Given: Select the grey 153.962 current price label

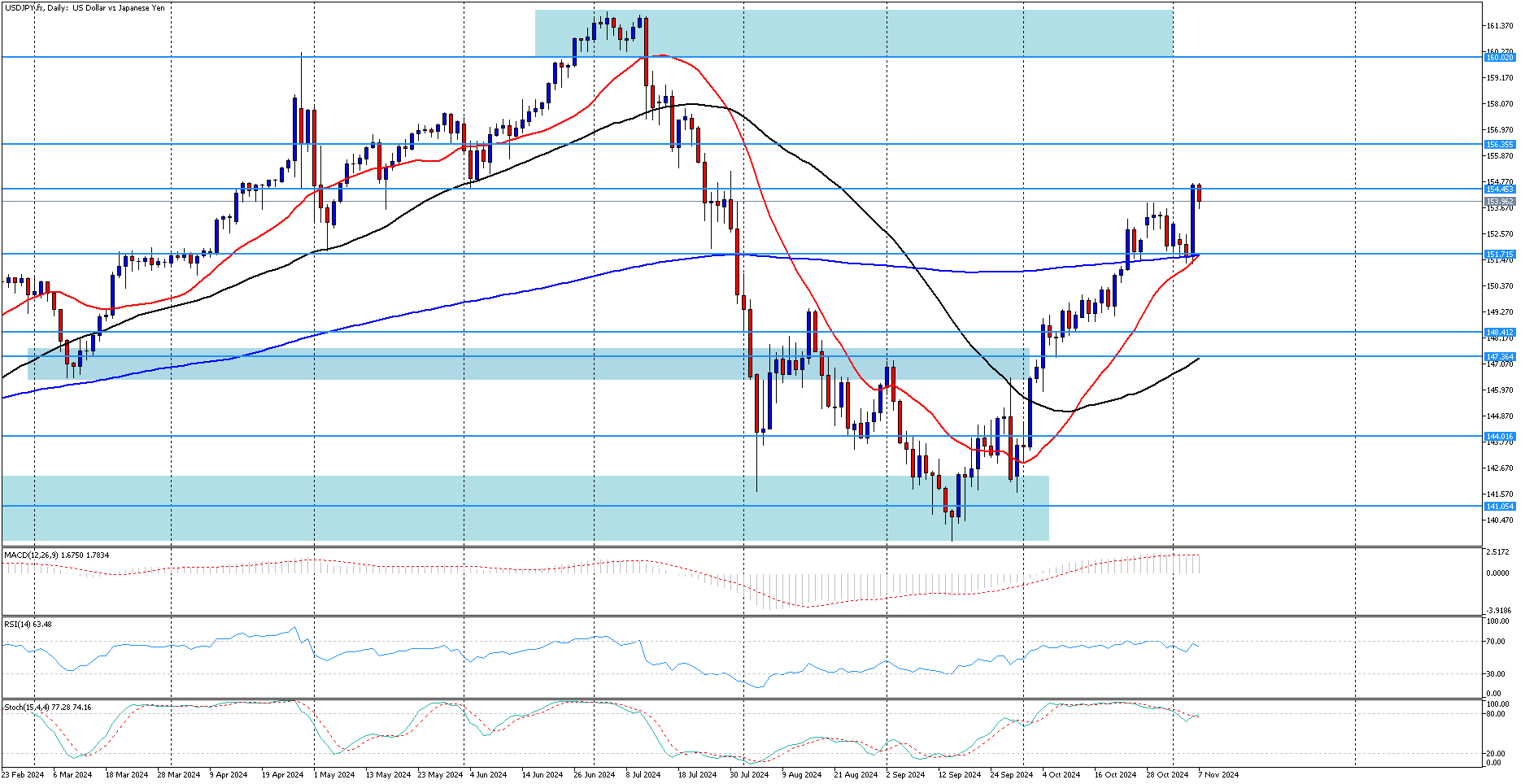Looking at the screenshot, I should point(1499,201).
